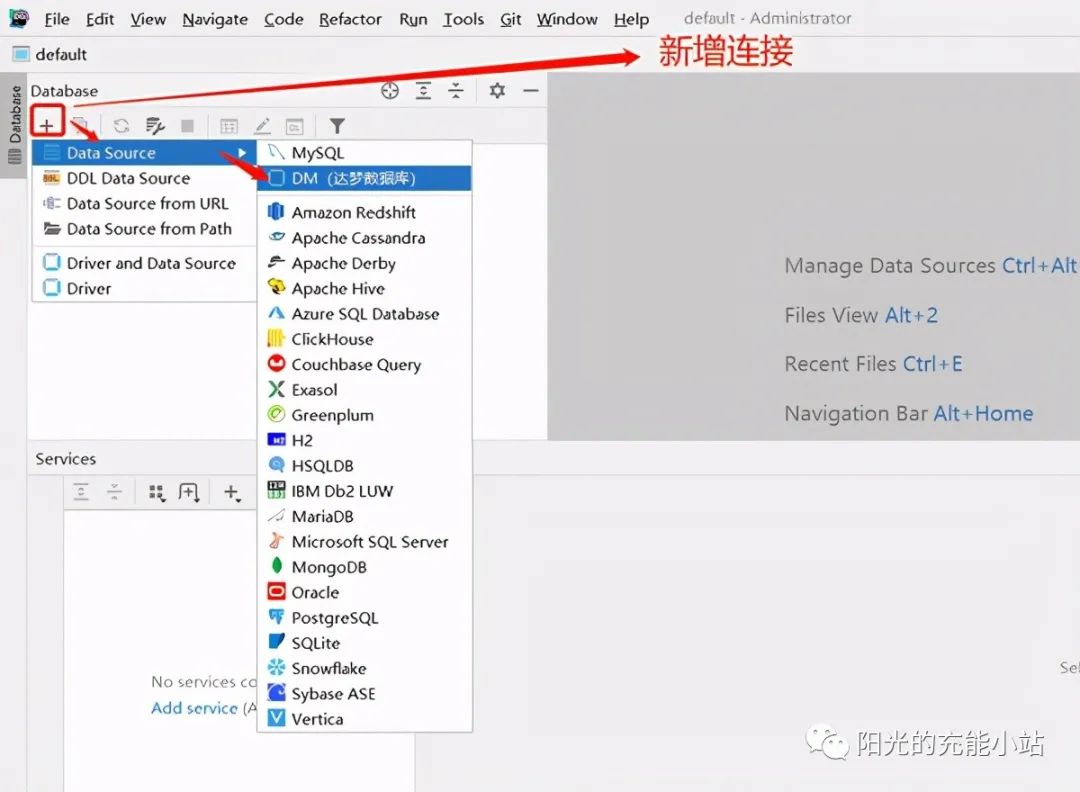Open the Window menu

tap(567, 19)
